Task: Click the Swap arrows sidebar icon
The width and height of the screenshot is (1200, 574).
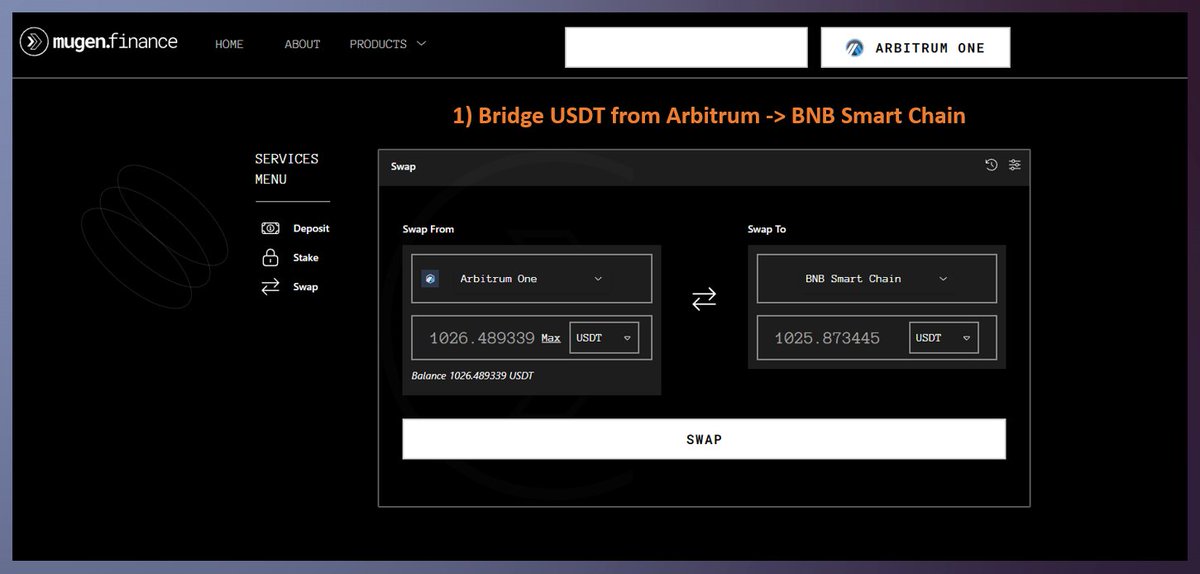Action: click(x=270, y=287)
